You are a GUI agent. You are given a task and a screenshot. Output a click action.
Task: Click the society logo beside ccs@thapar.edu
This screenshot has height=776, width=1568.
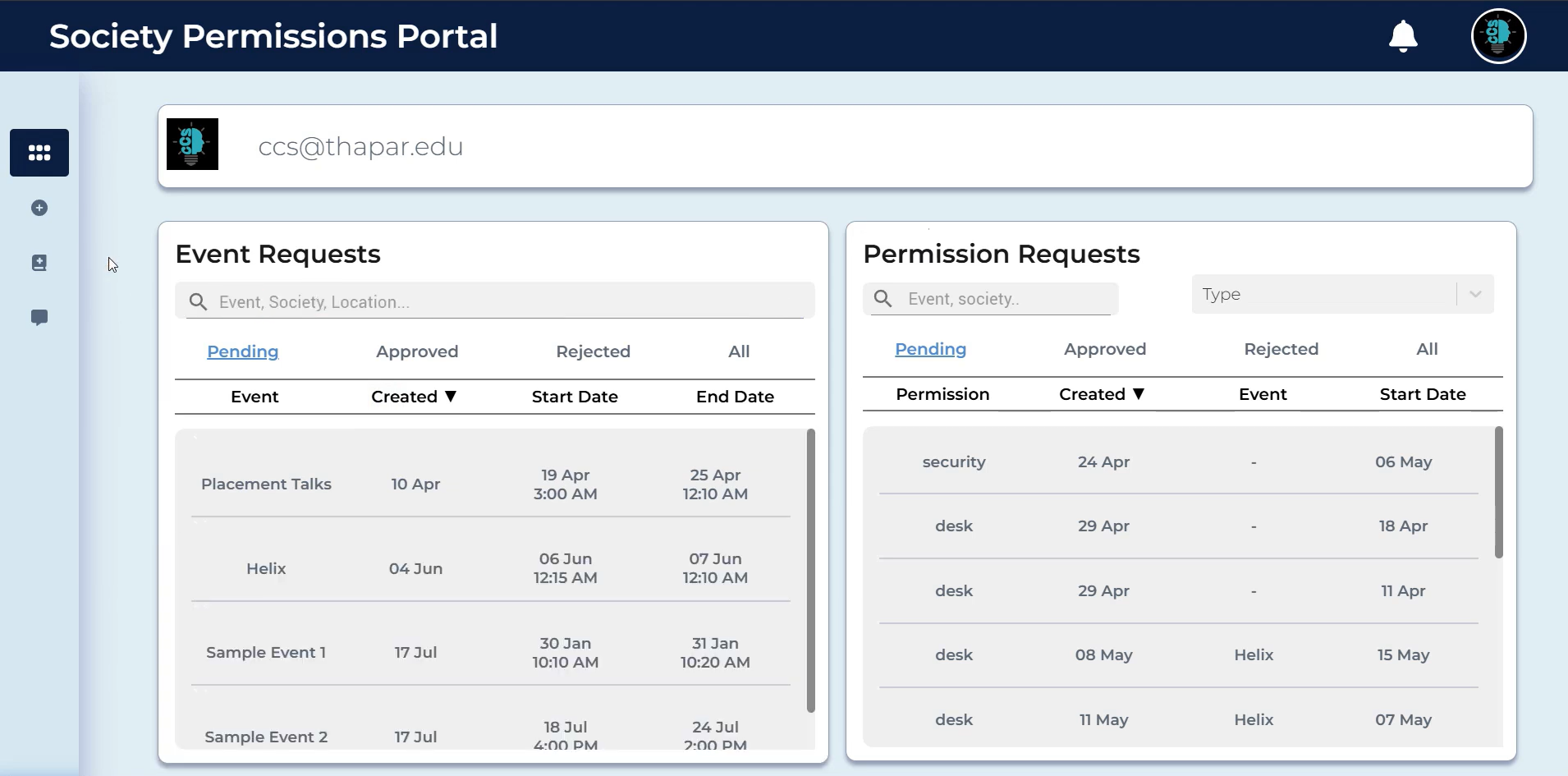click(192, 145)
